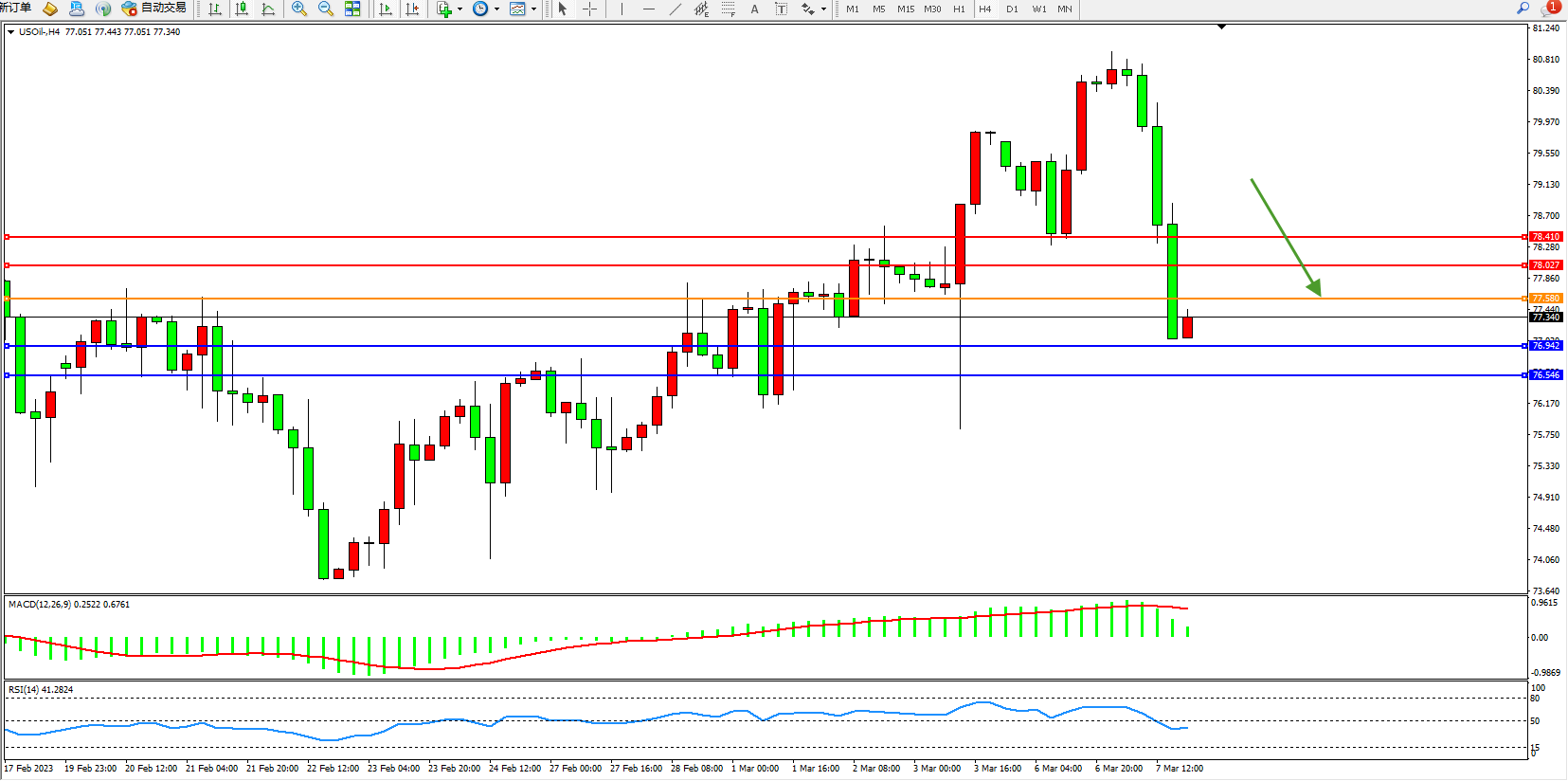Select the Draw Trendline tool
Screen dimensions: 1568x781
(675, 9)
